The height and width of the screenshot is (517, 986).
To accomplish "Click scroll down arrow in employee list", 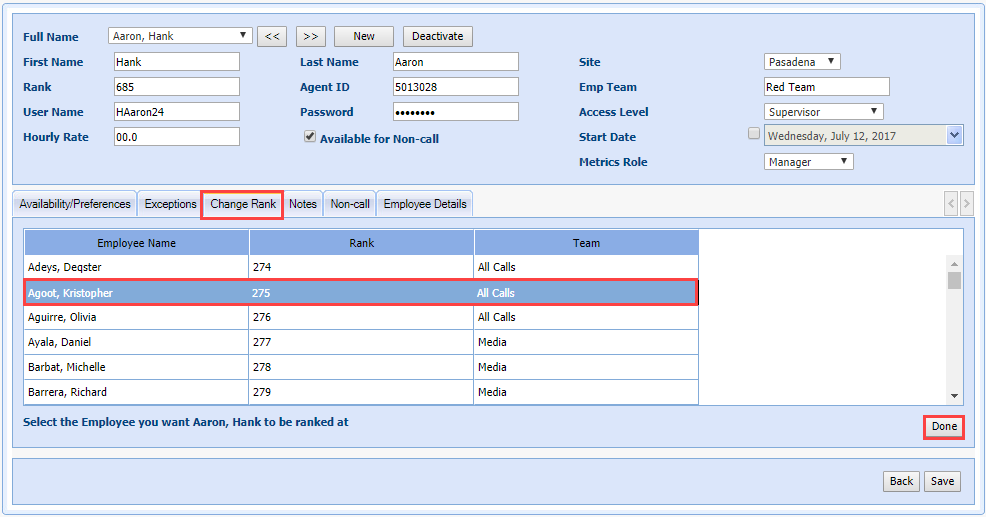I will tap(954, 396).
